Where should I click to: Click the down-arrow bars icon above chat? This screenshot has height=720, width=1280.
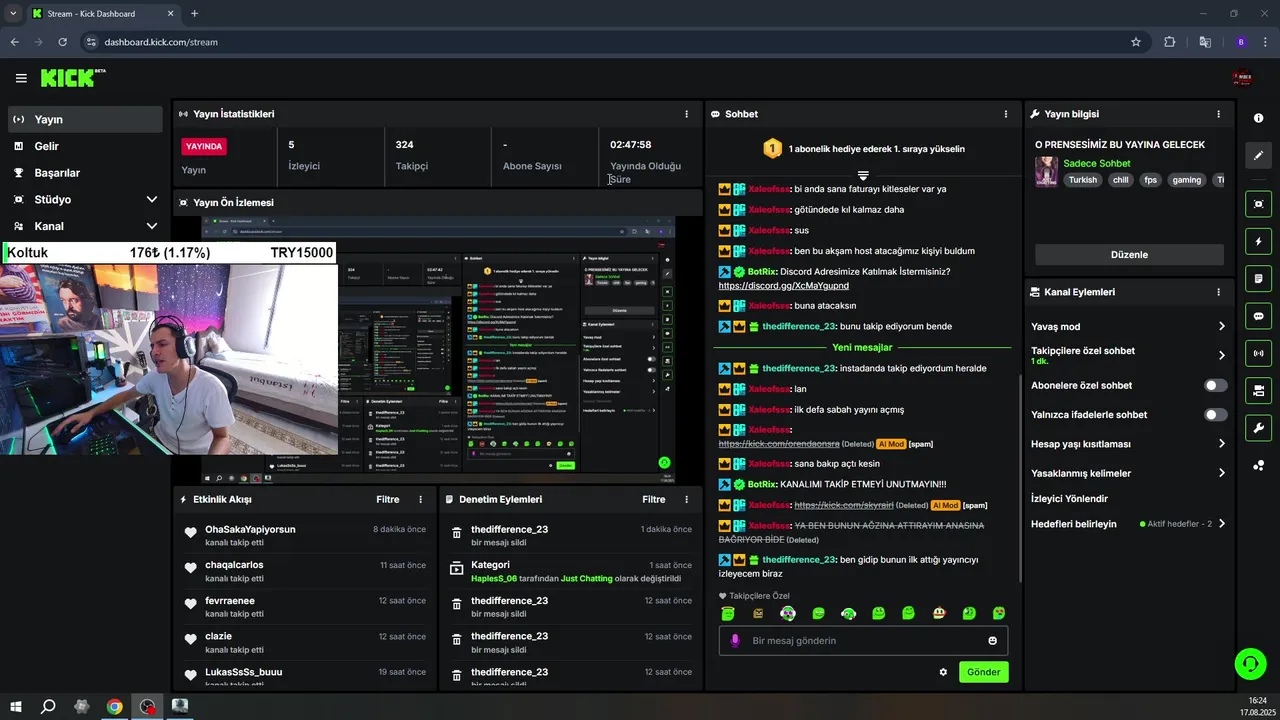coord(863,176)
